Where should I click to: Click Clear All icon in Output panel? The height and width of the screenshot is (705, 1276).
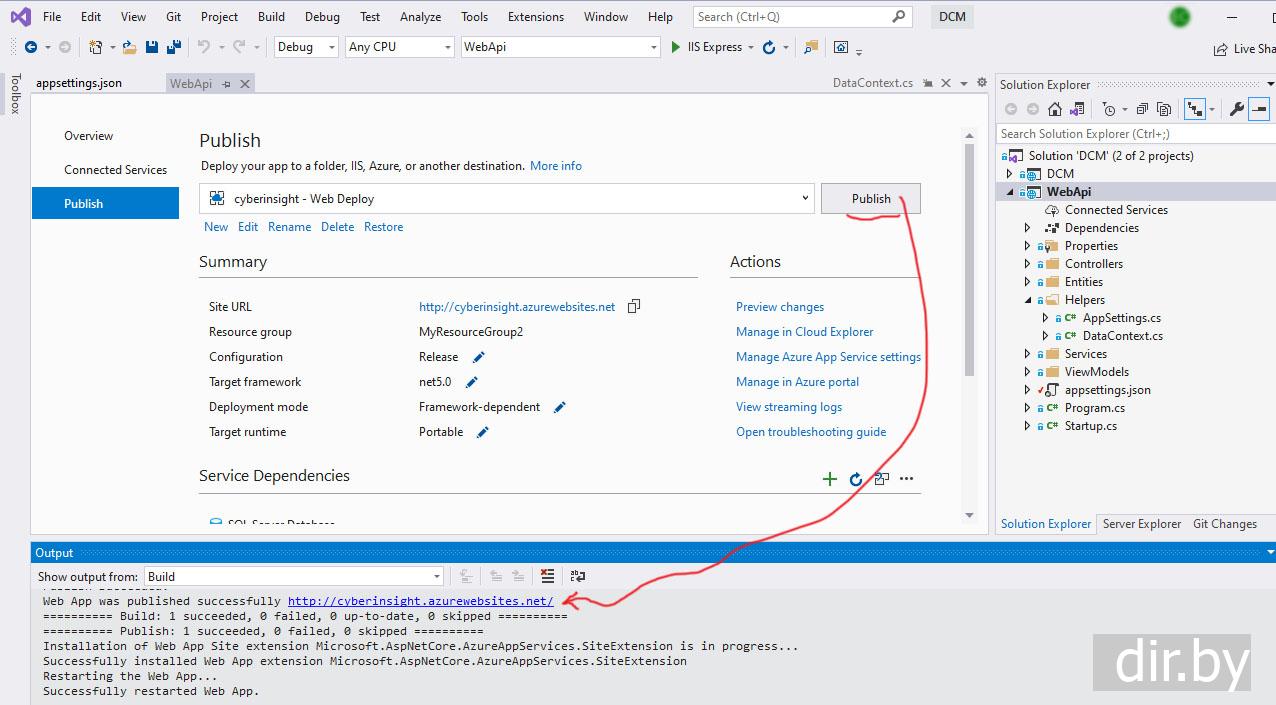547,576
